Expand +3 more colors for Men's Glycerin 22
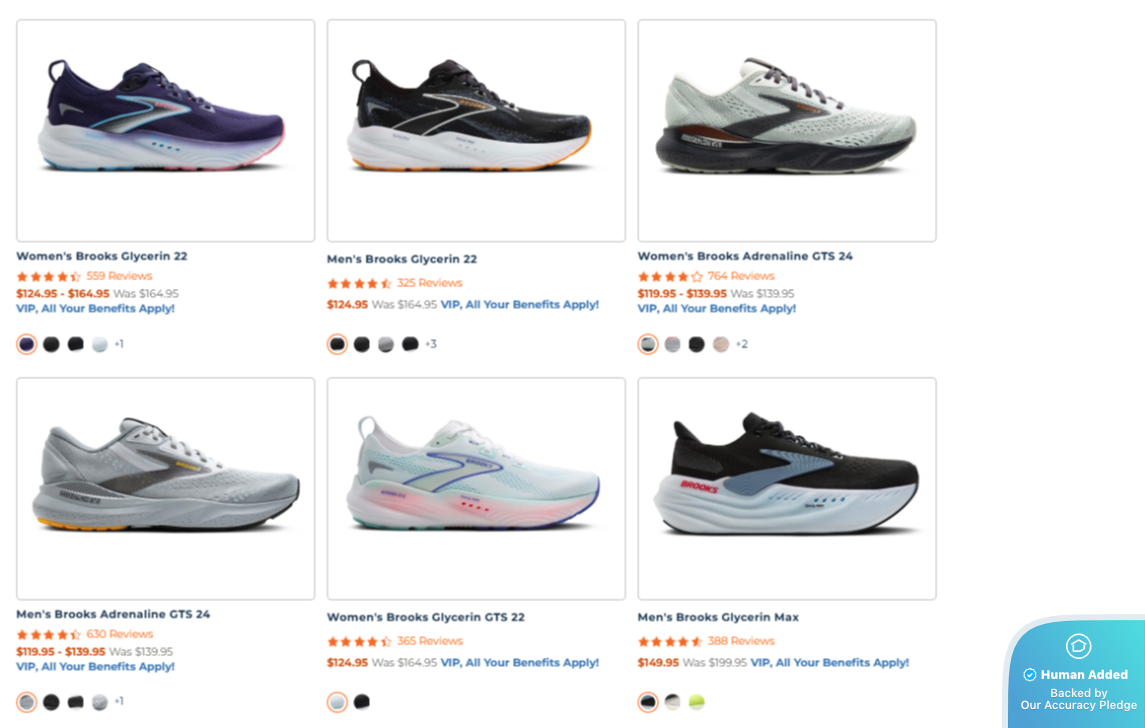The width and height of the screenshot is (1145, 728). click(x=431, y=344)
